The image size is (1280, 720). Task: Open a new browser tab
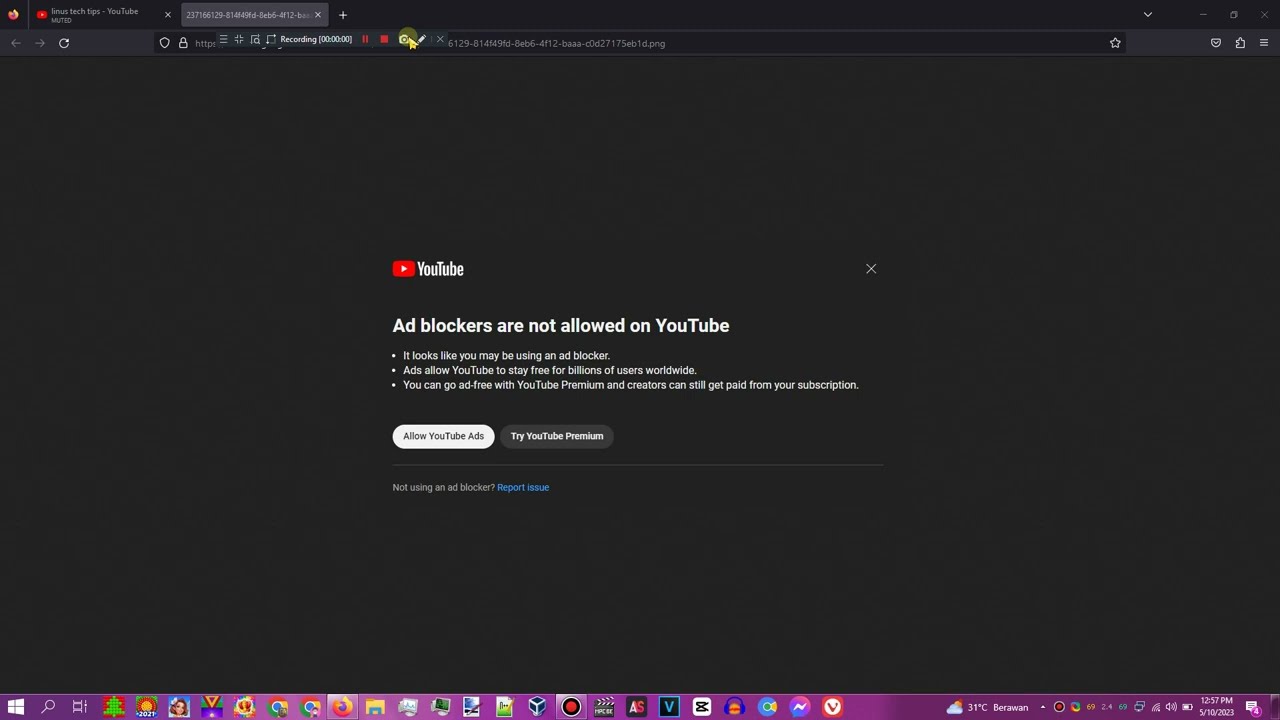tap(343, 15)
